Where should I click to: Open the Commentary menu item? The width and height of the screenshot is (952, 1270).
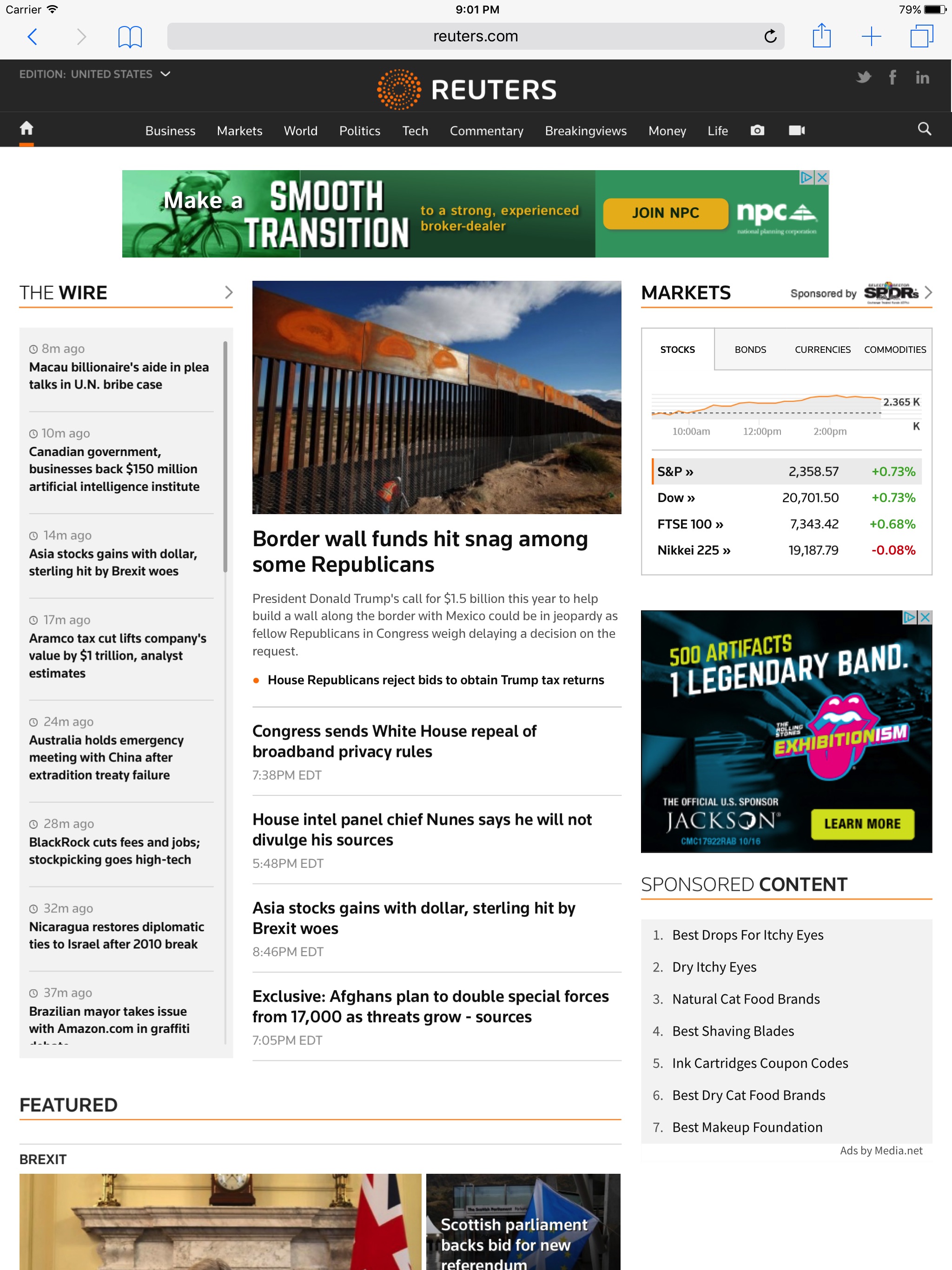tap(487, 131)
